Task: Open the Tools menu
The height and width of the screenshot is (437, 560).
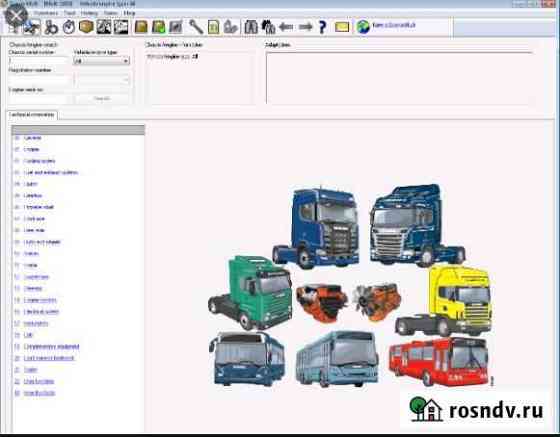Action: 70,13
